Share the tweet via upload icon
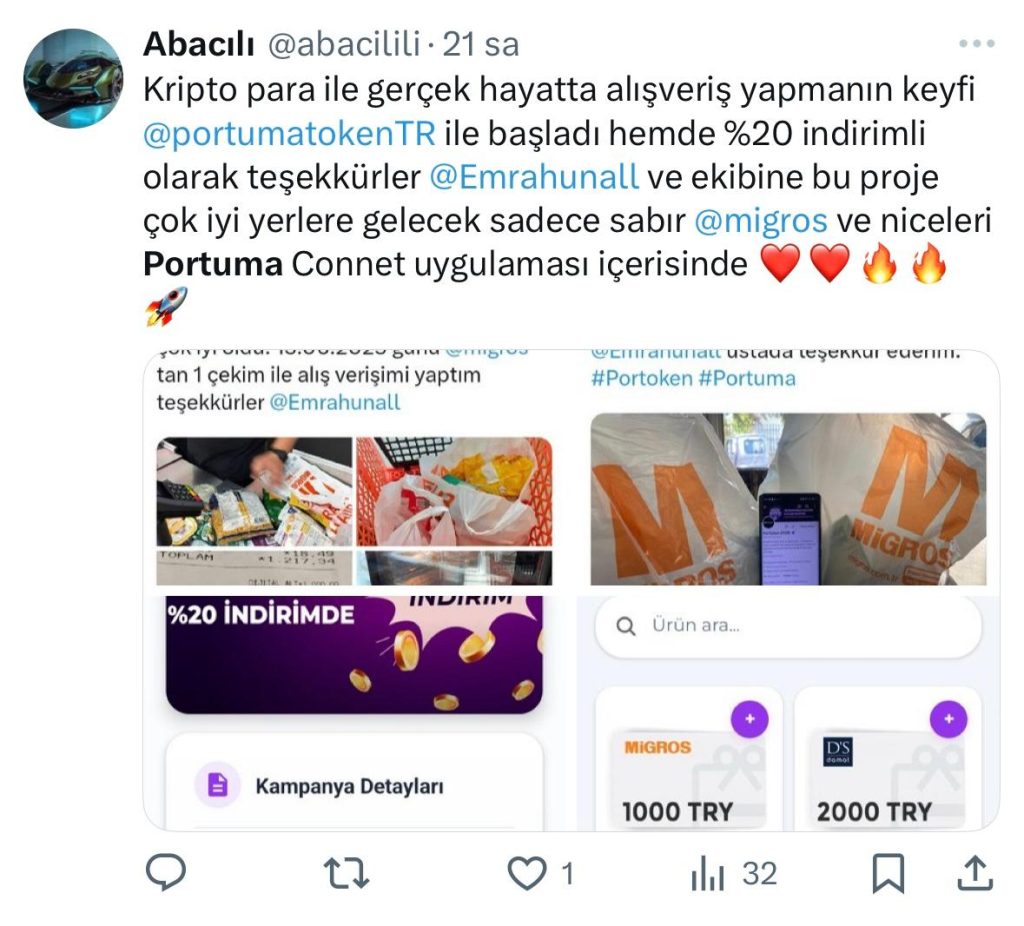Screen dimensions: 1024x926 (x=975, y=873)
